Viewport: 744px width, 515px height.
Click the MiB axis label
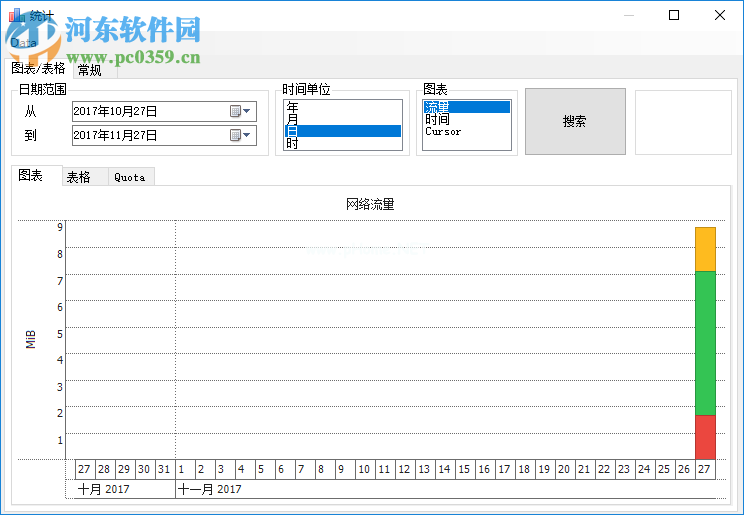point(30,339)
